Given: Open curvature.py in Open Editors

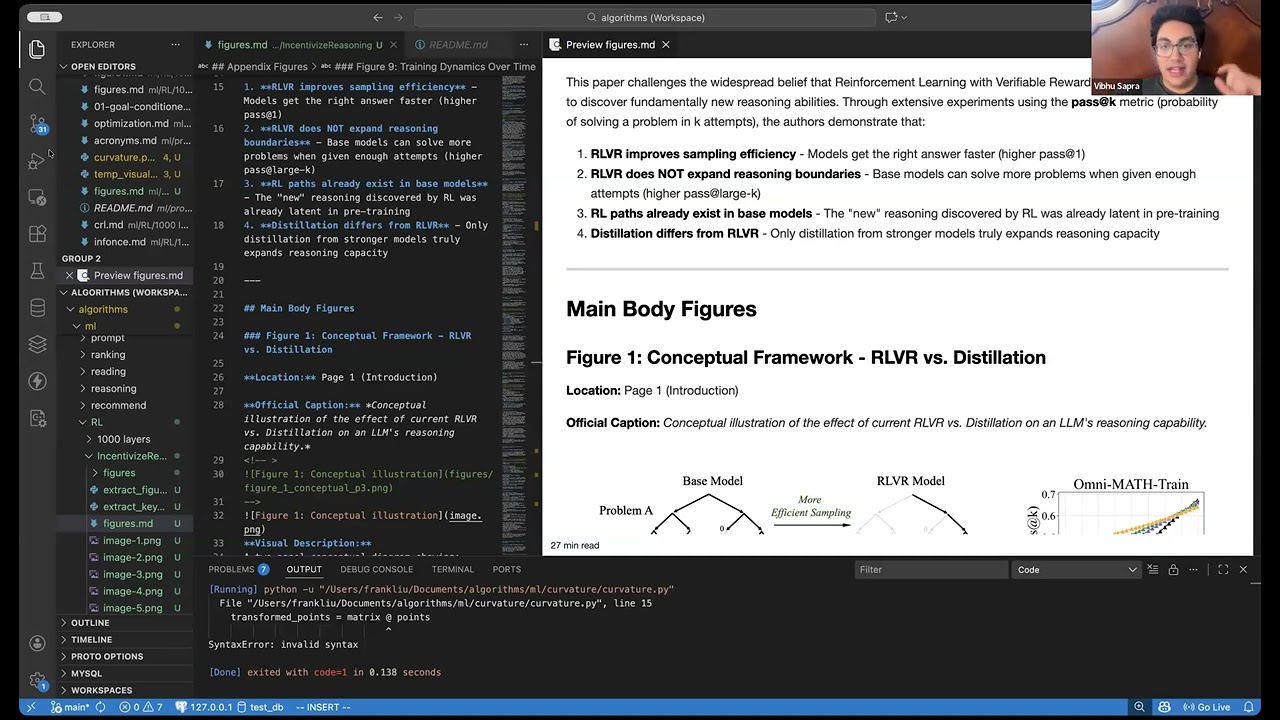Looking at the screenshot, I should coord(124,157).
